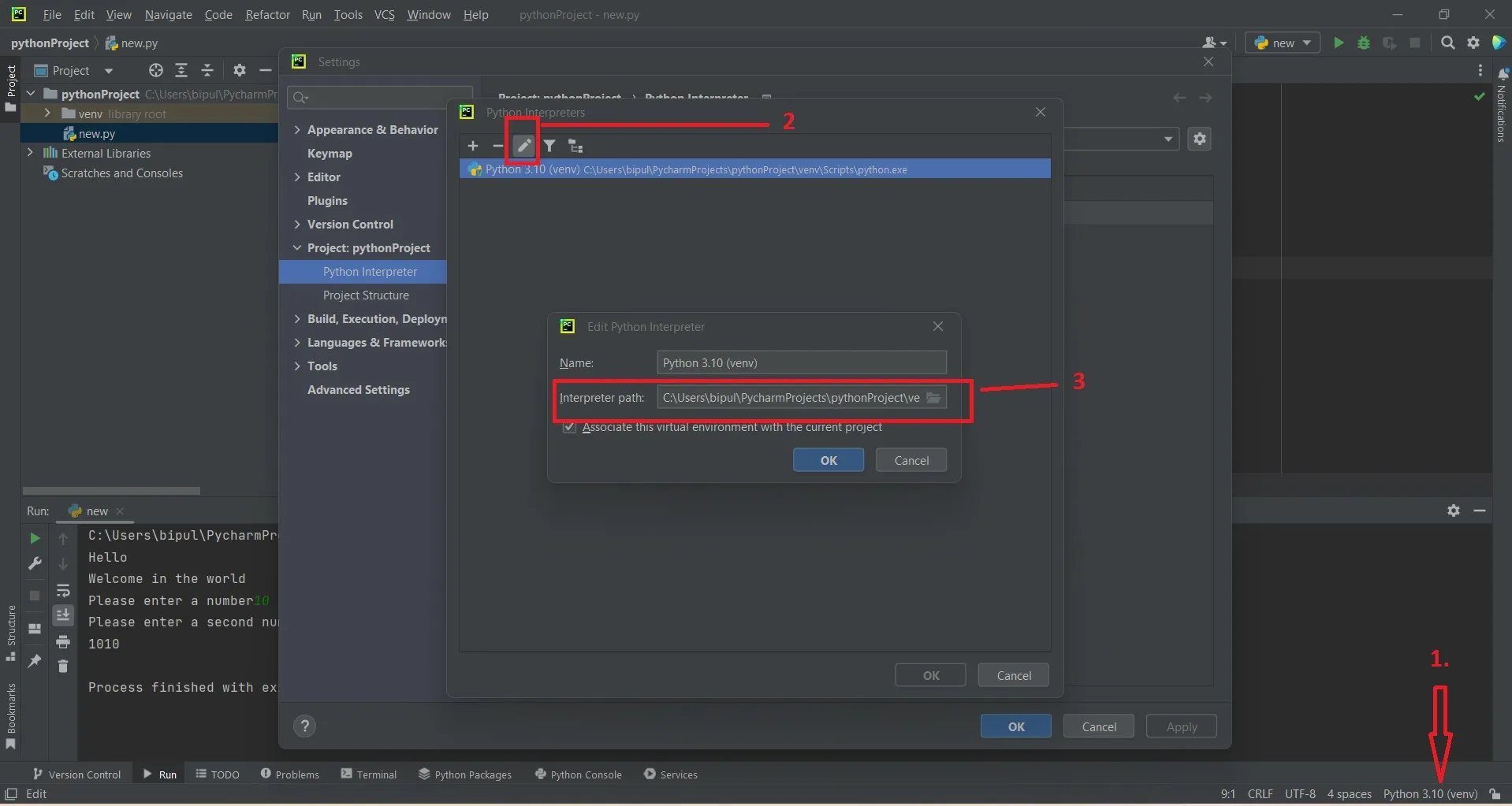The width and height of the screenshot is (1512, 806).
Task: Select Project Structure in Settings tree
Action: [x=366, y=295]
